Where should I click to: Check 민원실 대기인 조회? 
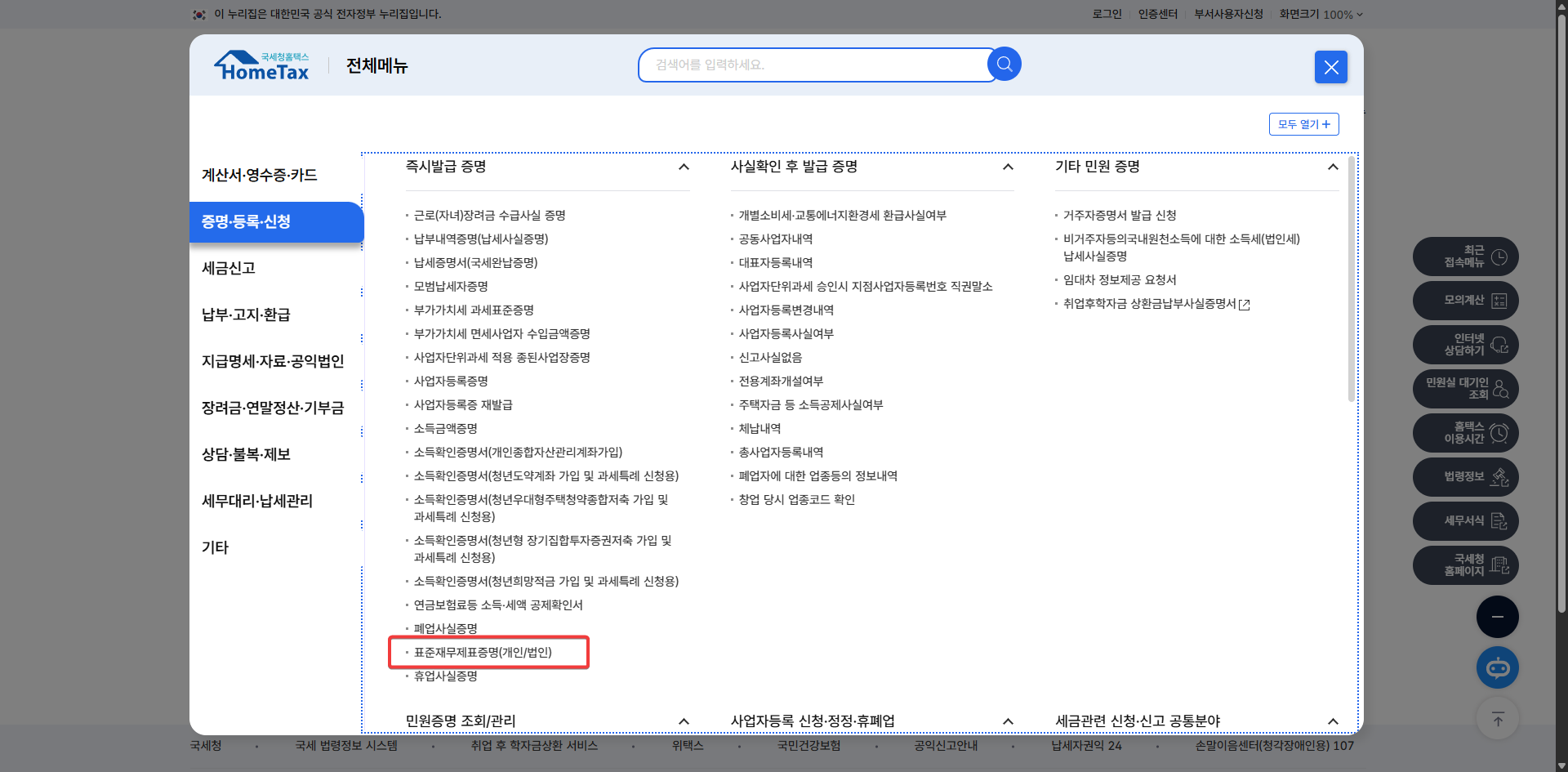1464,388
